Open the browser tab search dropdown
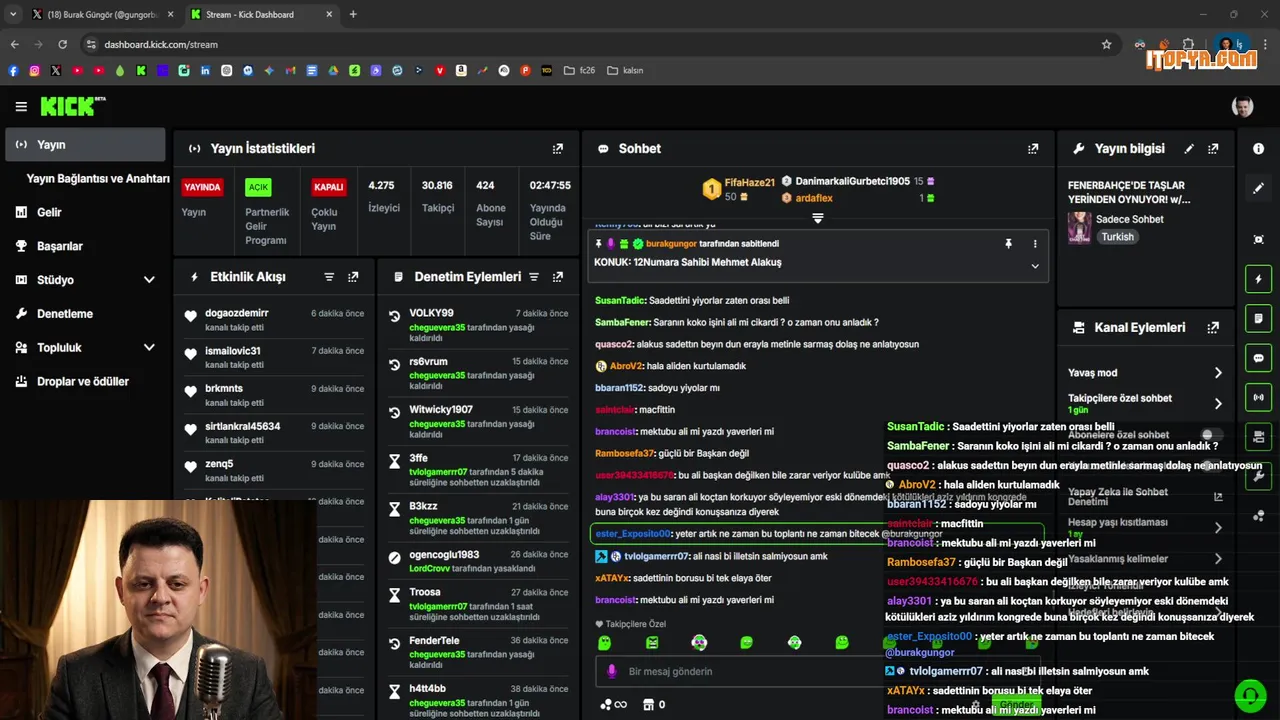This screenshot has width=1280, height=720. (x=13, y=14)
